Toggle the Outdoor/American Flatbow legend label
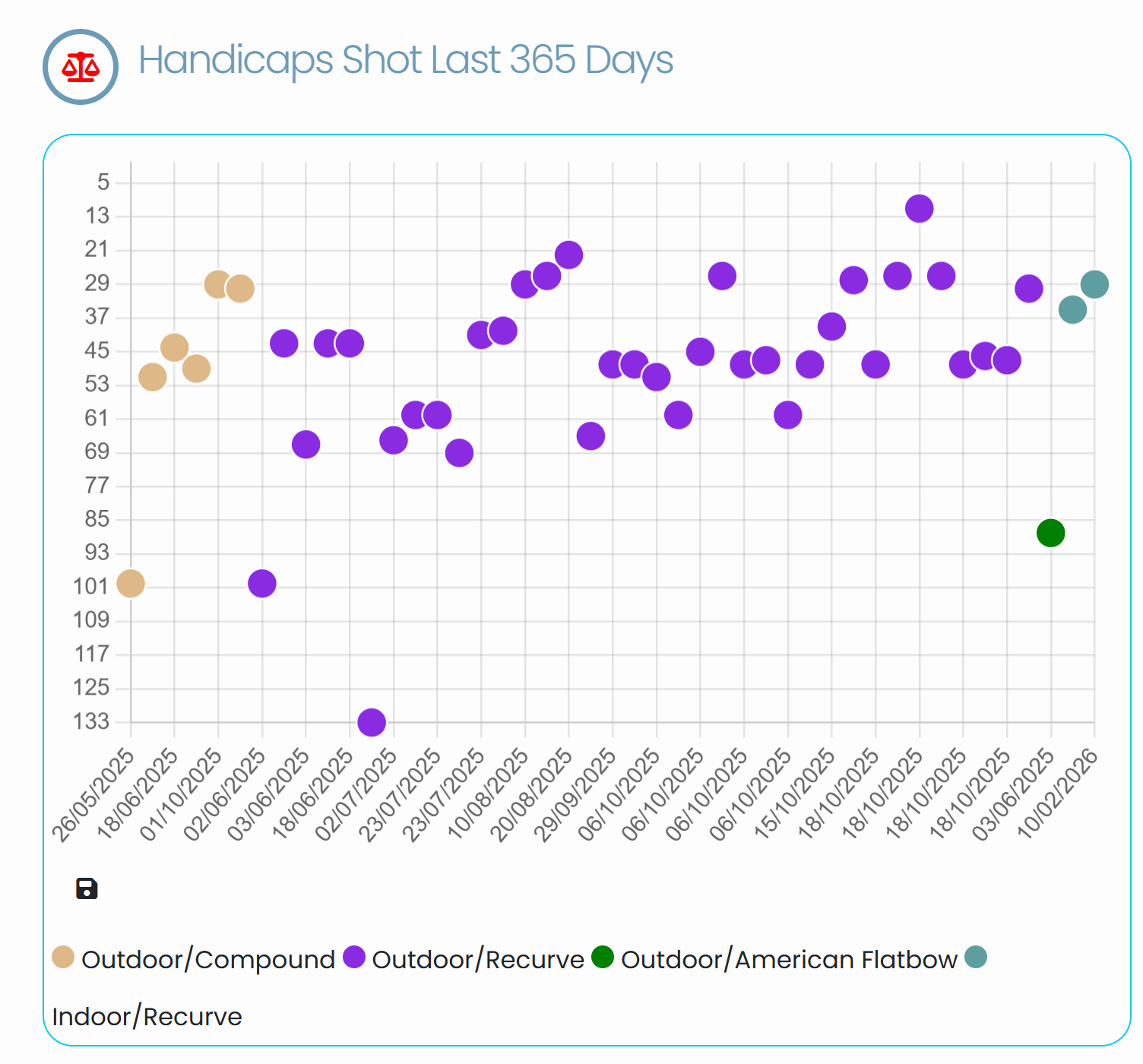Screen dimensions: 1143x1064 [789, 960]
